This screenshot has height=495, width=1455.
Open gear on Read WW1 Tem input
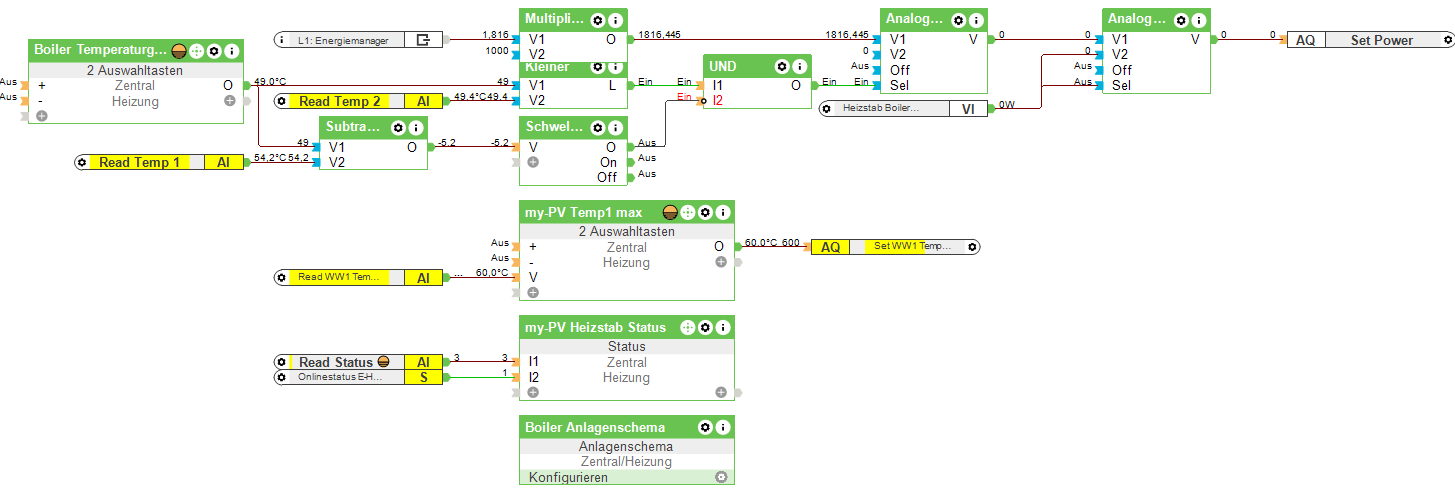click(282, 277)
